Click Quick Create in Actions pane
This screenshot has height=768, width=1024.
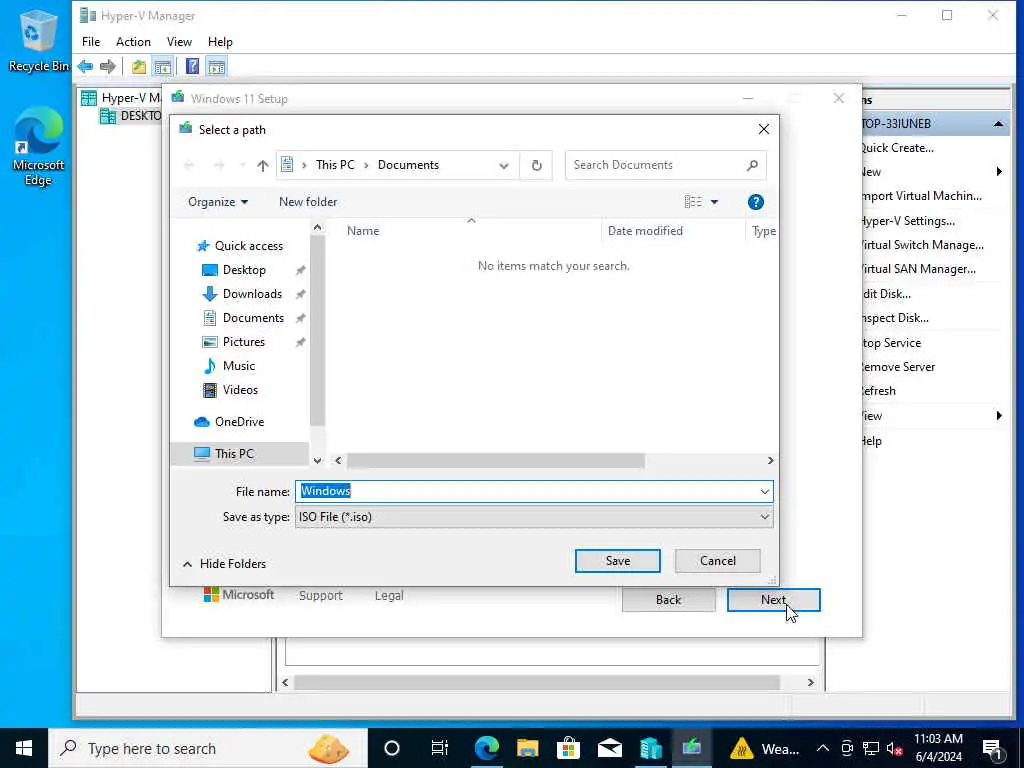click(x=898, y=148)
